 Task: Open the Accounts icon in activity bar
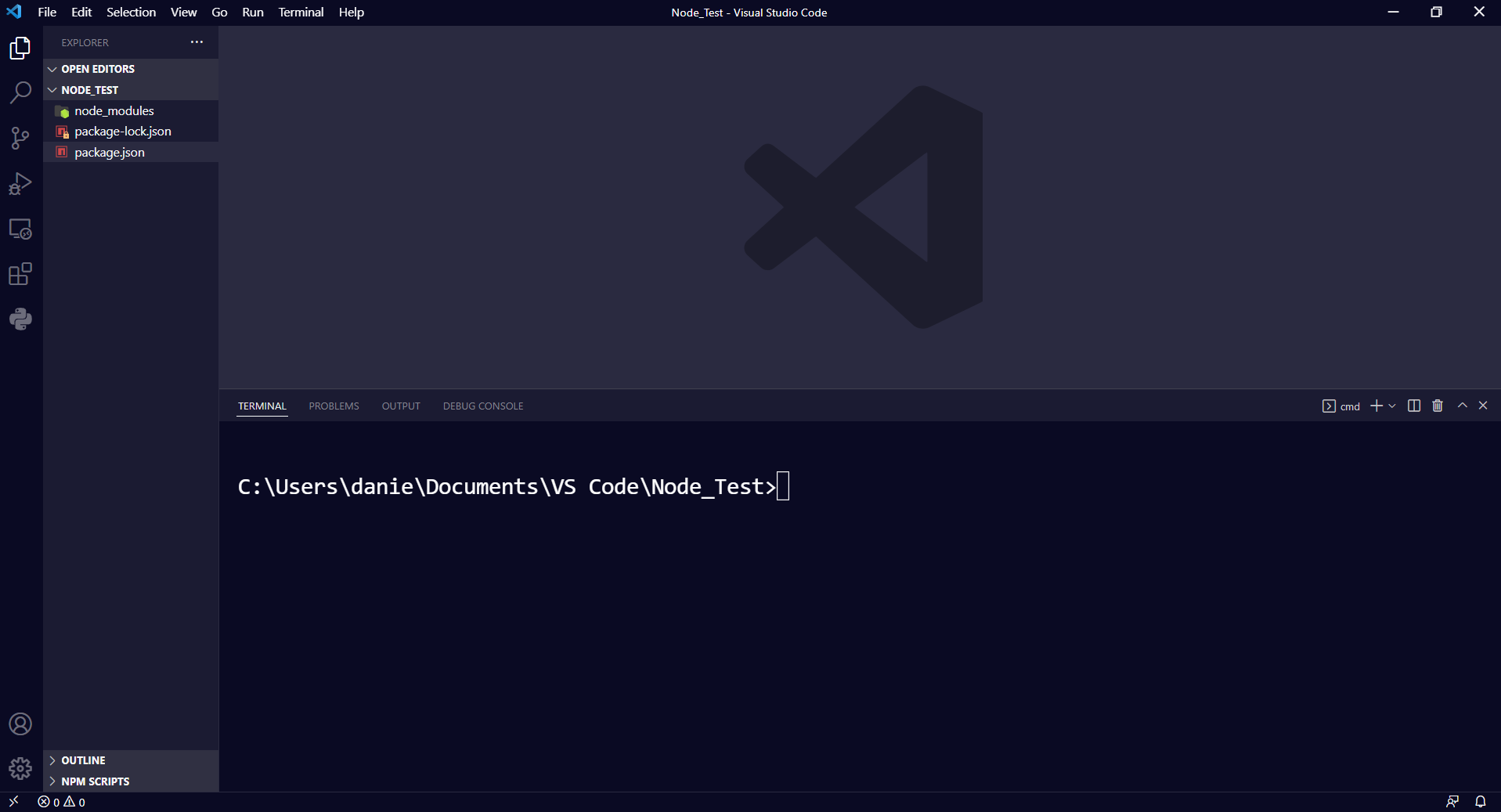pyautogui.click(x=20, y=724)
